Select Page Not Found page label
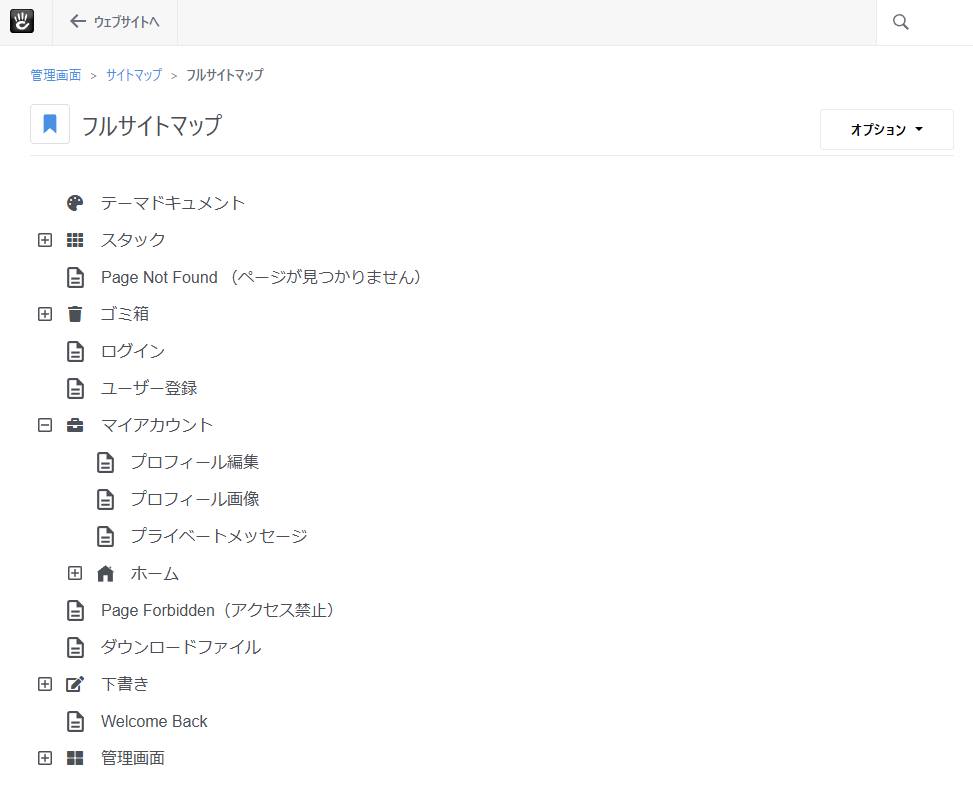973x786 pixels. click(x=261, y=277)
